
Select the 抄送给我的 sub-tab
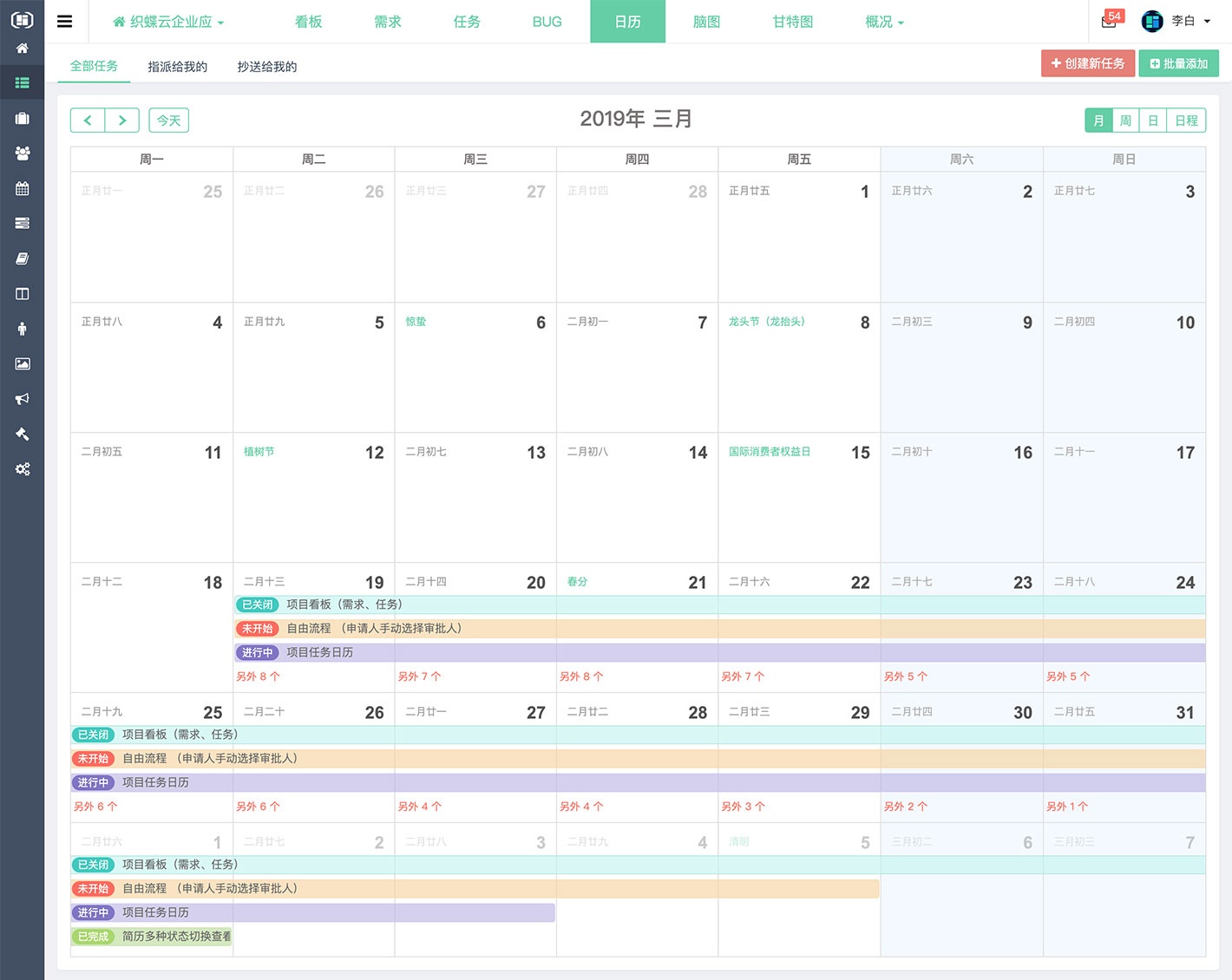(x=267, y=67)
